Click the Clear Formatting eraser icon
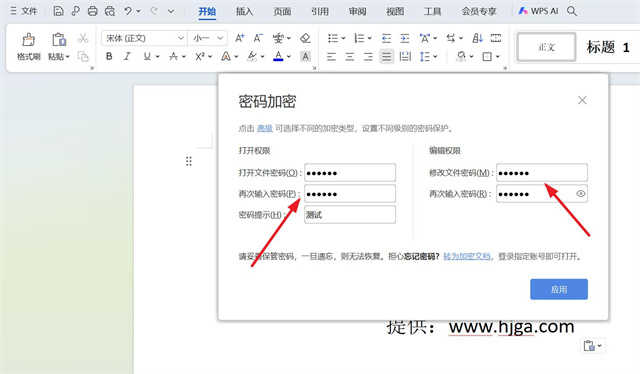The width and height of the screenshot is (640, 374). coord(305,38)
